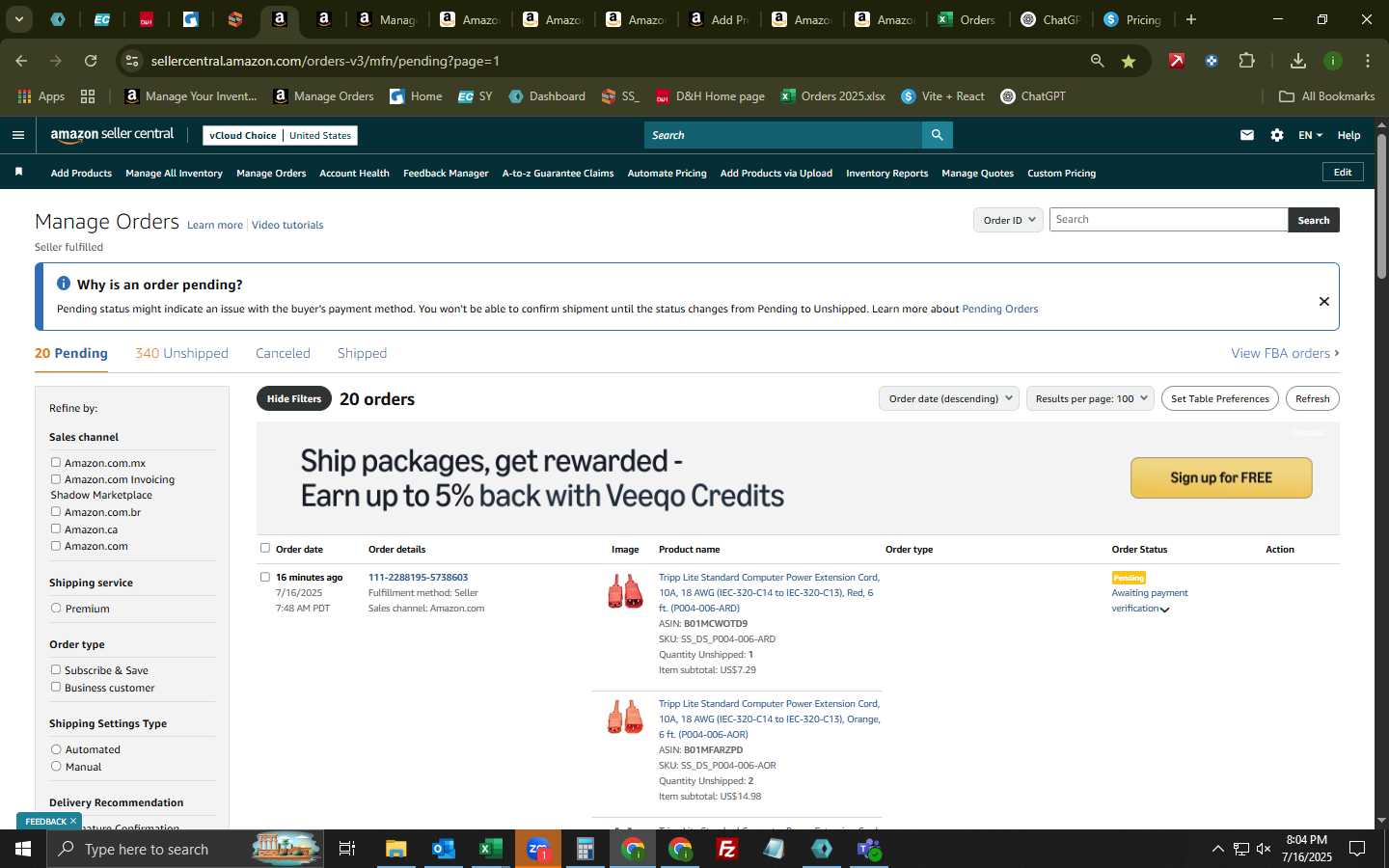Open the D&H Home page bookmark
Image resolution: width=1389 pixels, height=868 pixels.
pos(710,96)
